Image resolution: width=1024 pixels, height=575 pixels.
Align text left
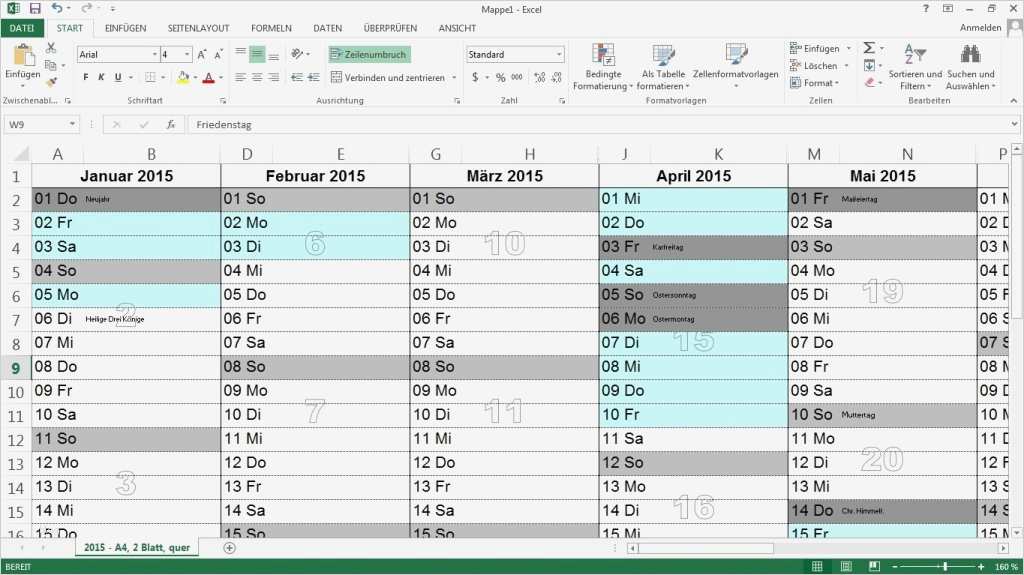click(x=240, y=77)
